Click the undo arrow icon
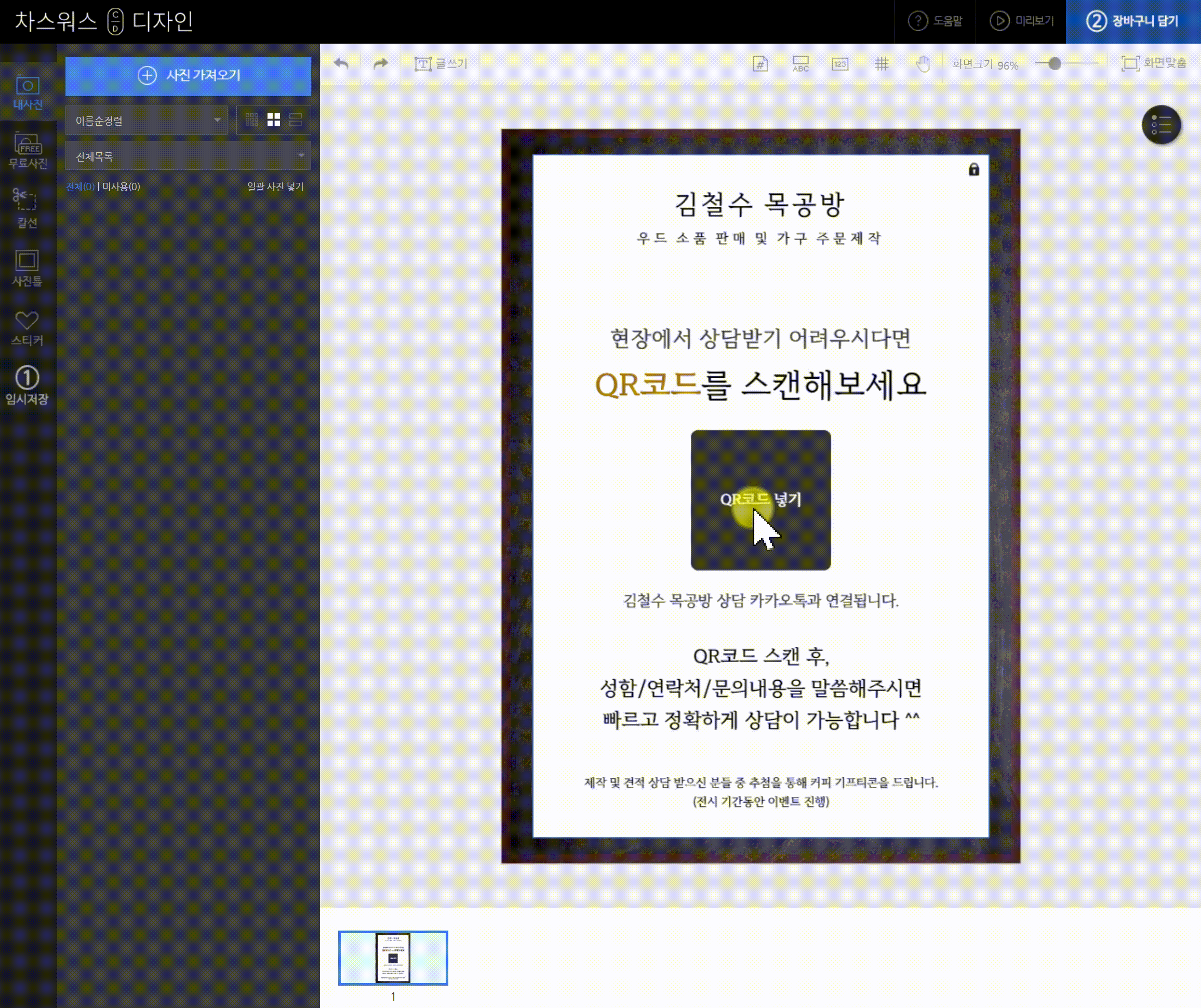 pyautogui.click(x=341, y=63)
